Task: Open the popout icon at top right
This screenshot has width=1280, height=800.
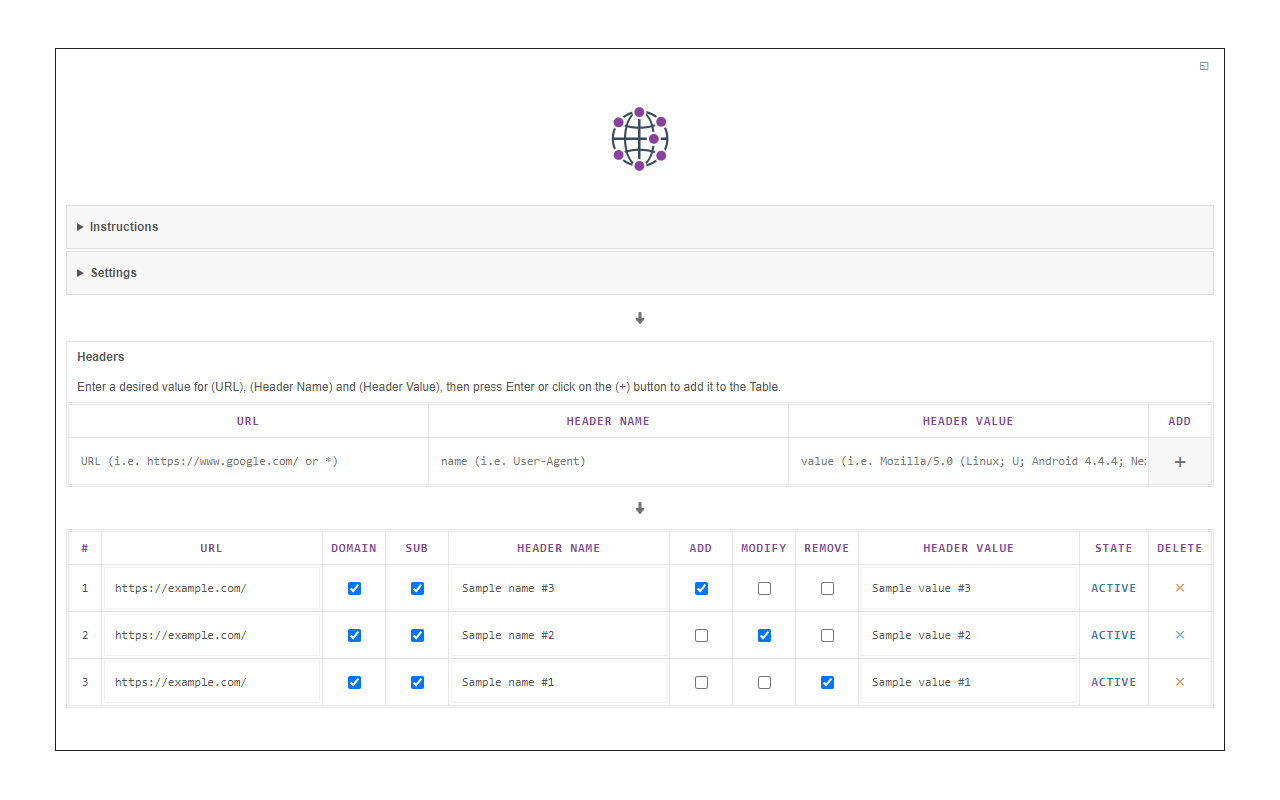Action: tap(1203, 65)
